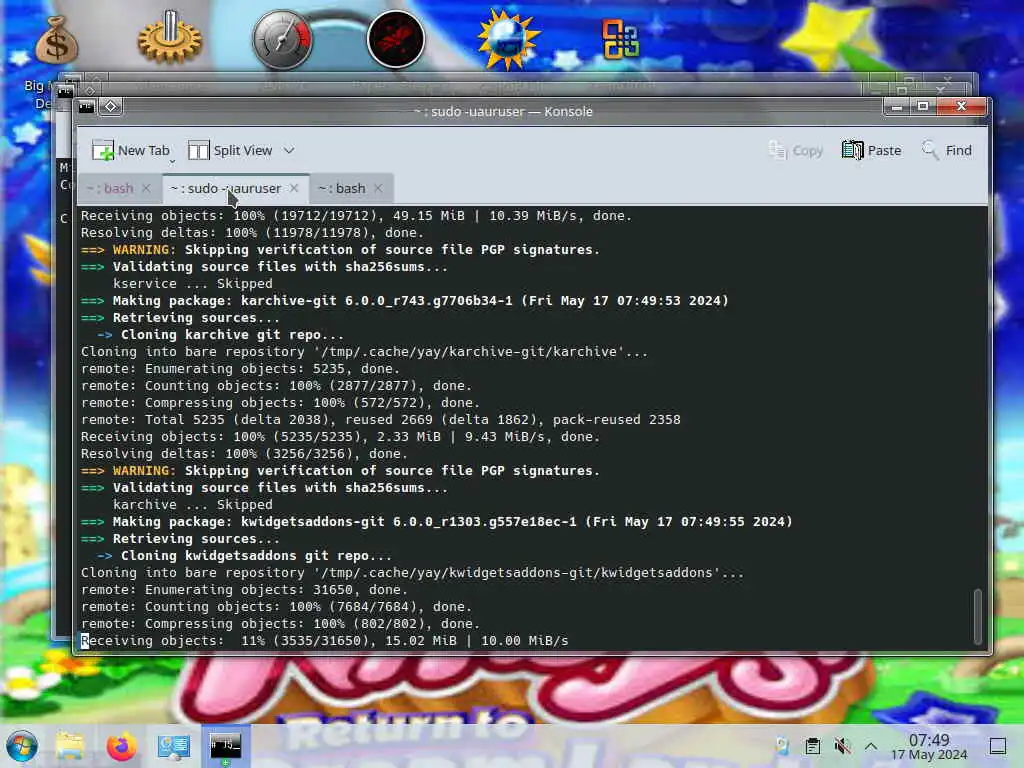Click the Konsole terminal scrollbar handle

[978, 616]
